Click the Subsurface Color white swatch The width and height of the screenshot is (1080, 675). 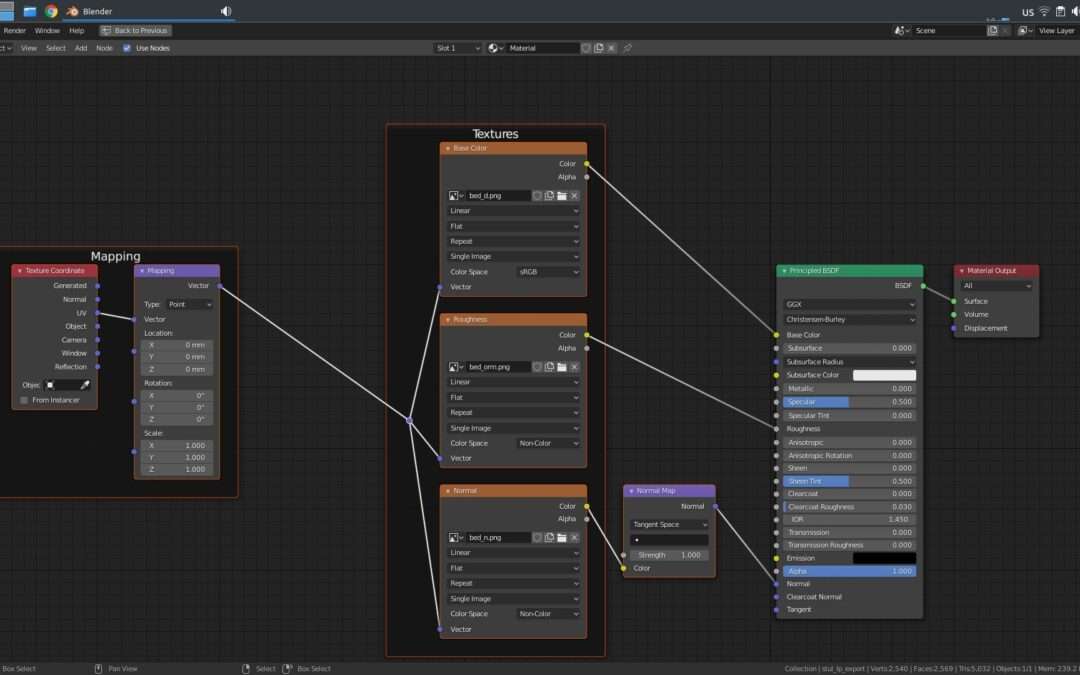(x=885, y=374)
